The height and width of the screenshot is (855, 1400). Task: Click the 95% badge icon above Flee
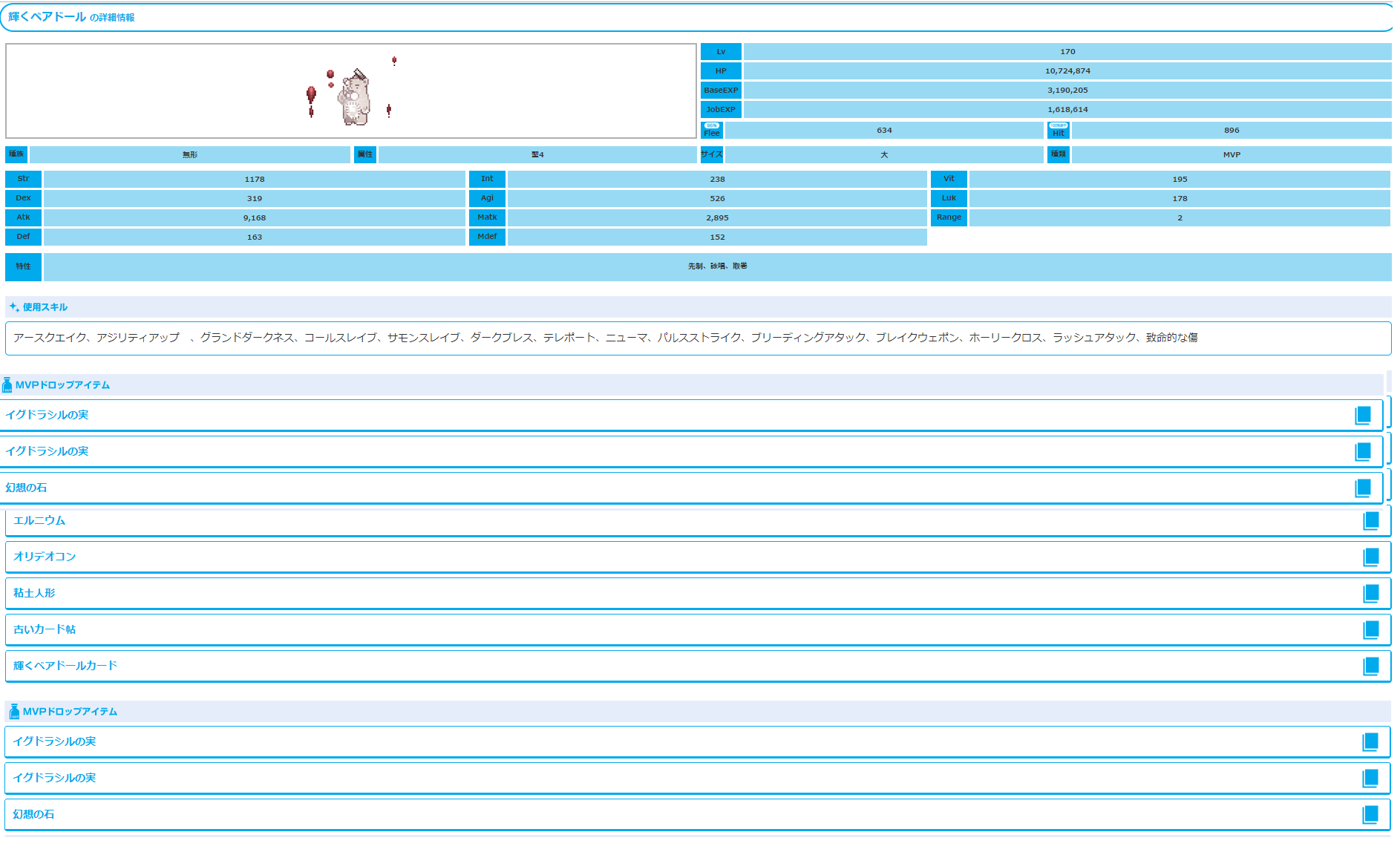(x=711, y=125)
